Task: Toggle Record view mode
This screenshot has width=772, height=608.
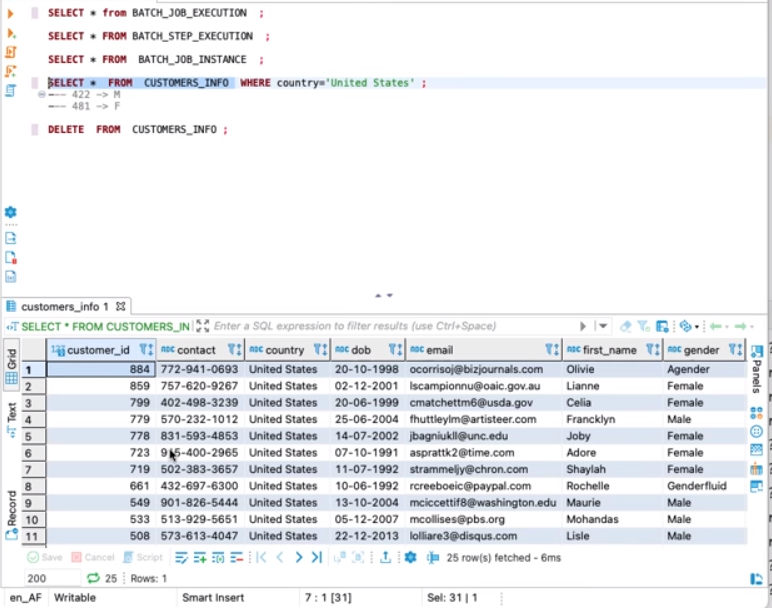Action: coord(12,515)
